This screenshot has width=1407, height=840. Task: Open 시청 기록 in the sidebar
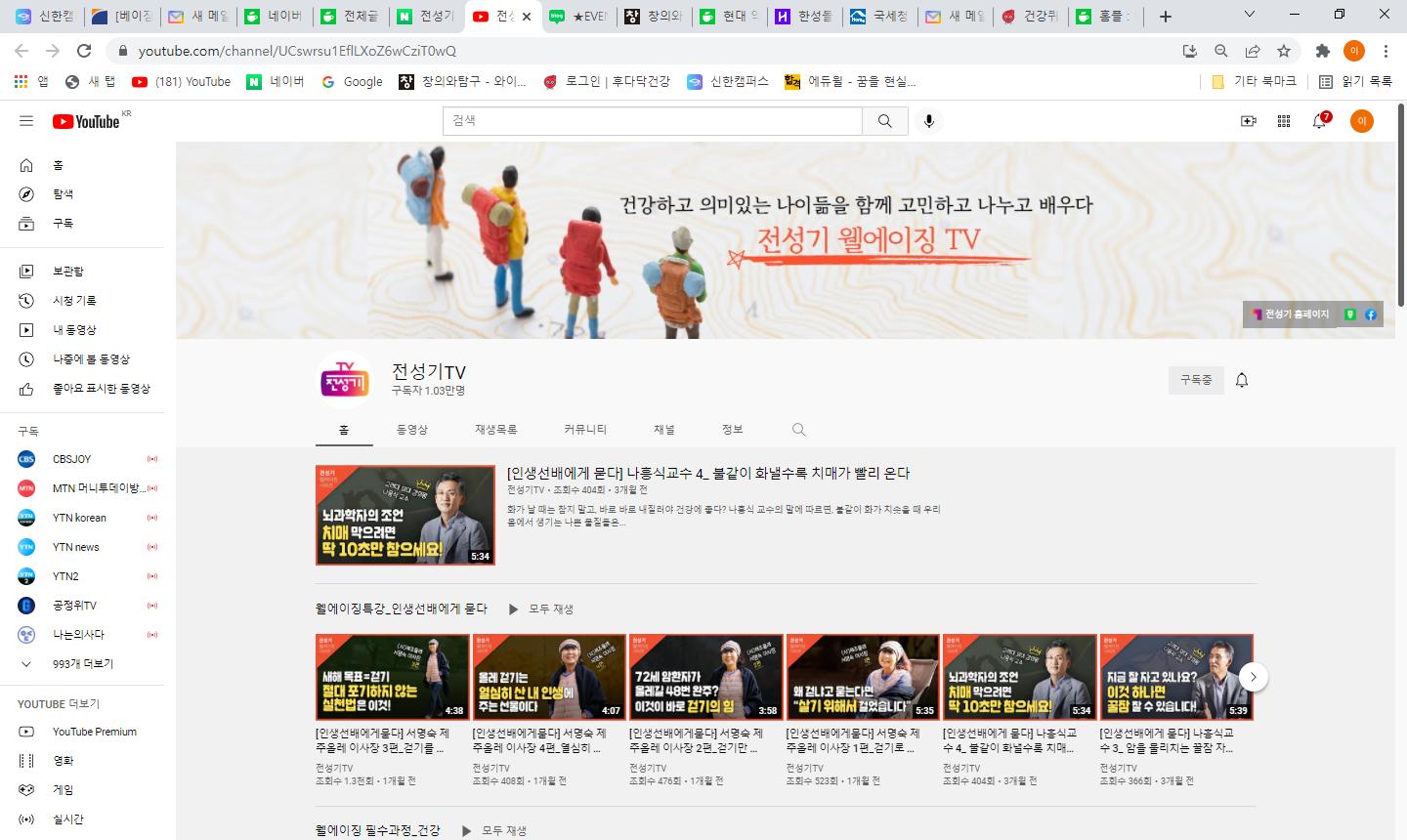click(x=74, y=301)
